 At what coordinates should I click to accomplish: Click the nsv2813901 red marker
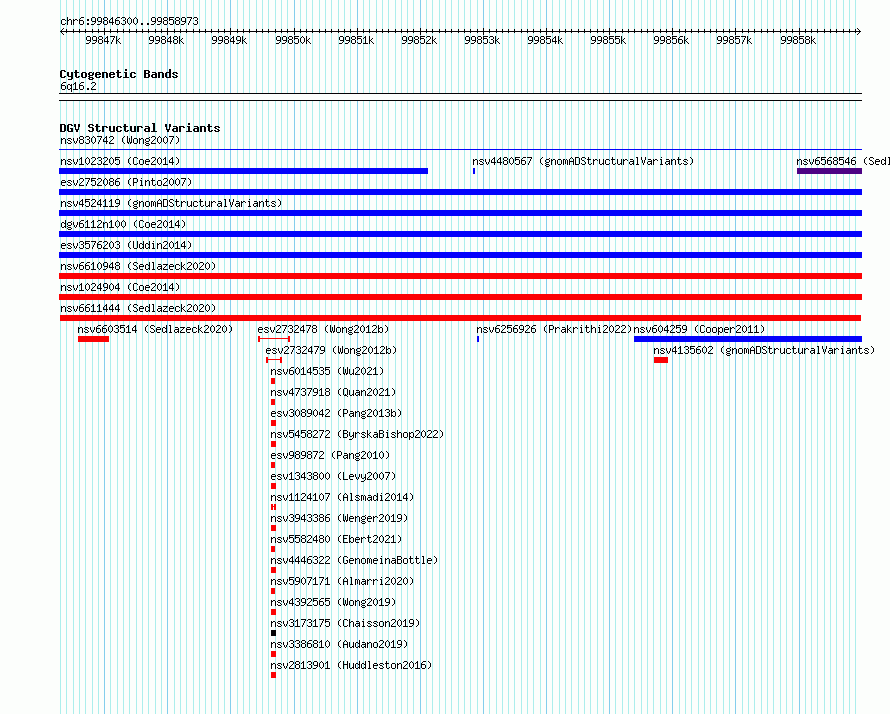[x=274, y=675]
